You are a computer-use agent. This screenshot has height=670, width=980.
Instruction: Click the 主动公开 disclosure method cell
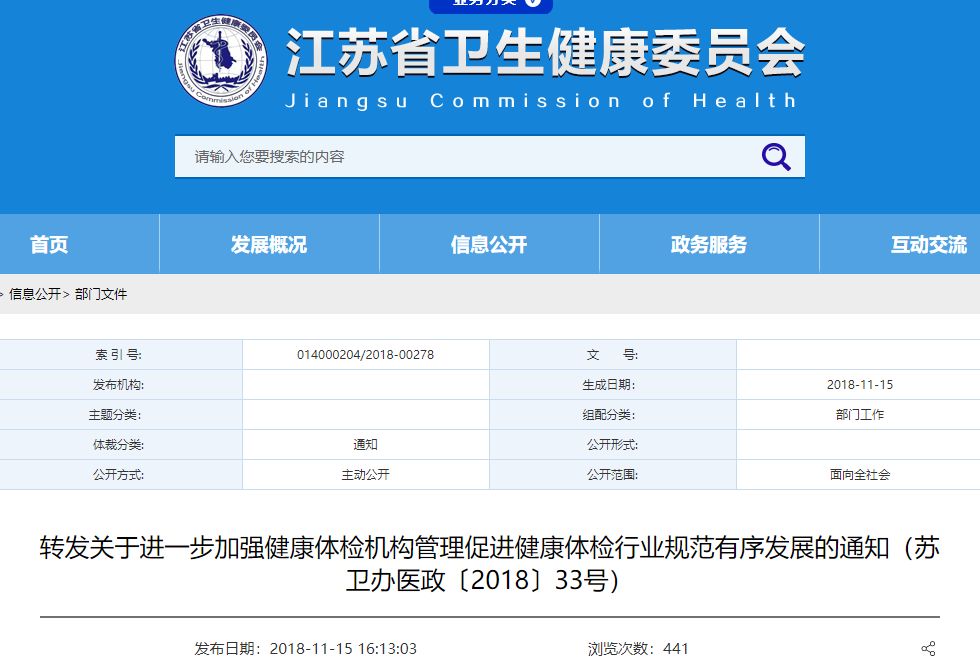[x=365, y=475]
